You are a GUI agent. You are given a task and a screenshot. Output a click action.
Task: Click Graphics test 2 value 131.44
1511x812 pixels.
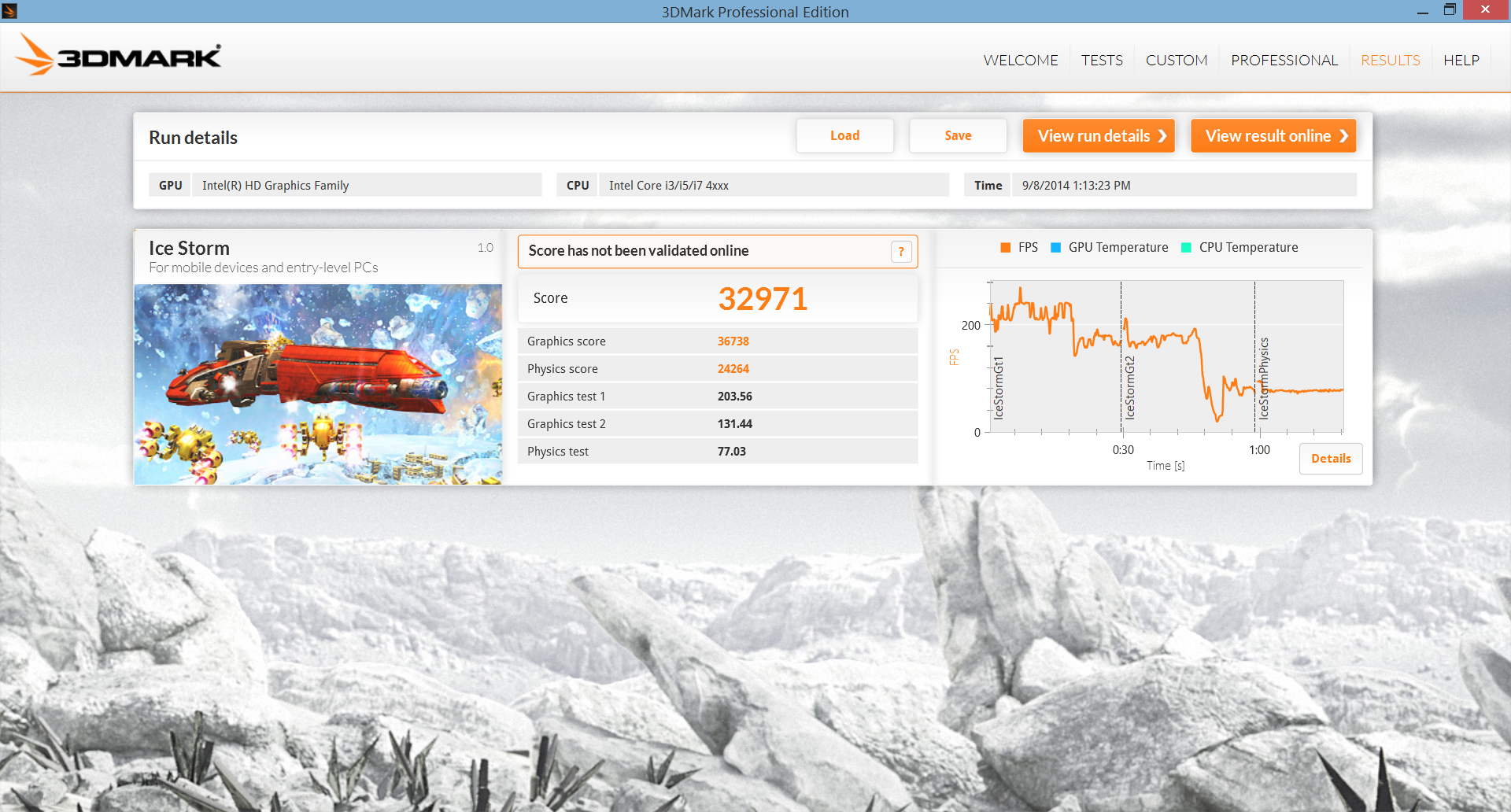pos(735,424)
